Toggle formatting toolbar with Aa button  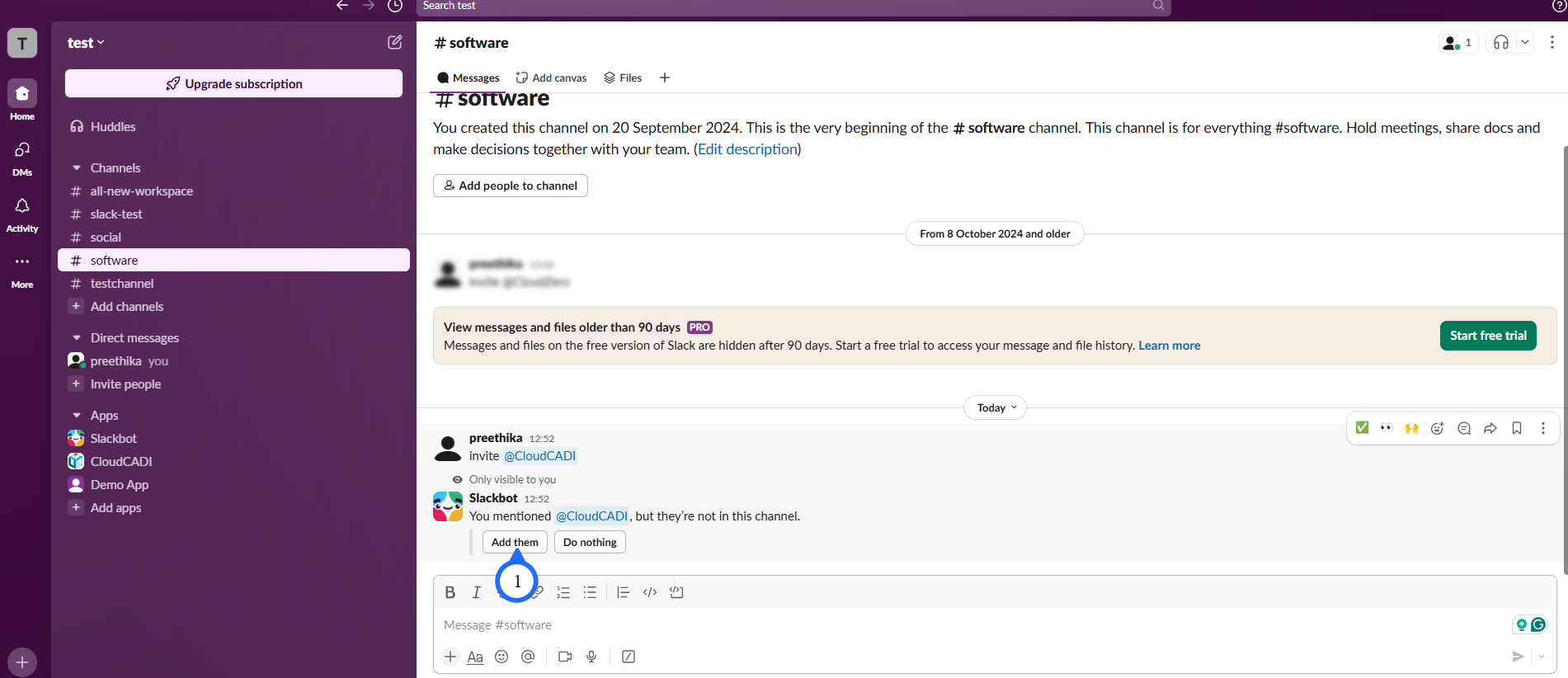coord(475,657)
